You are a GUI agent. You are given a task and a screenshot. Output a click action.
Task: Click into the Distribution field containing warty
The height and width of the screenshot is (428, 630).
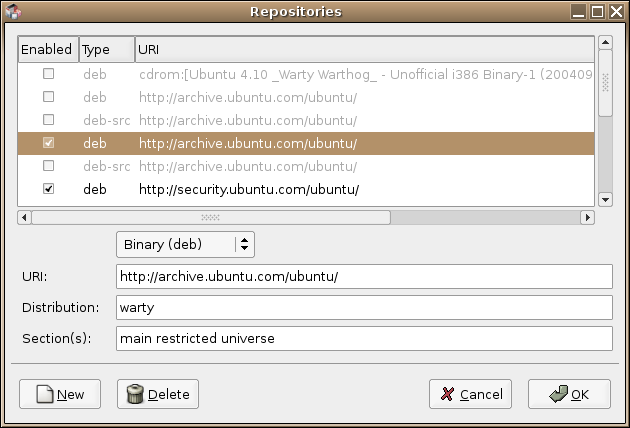(x=364, y=307)
